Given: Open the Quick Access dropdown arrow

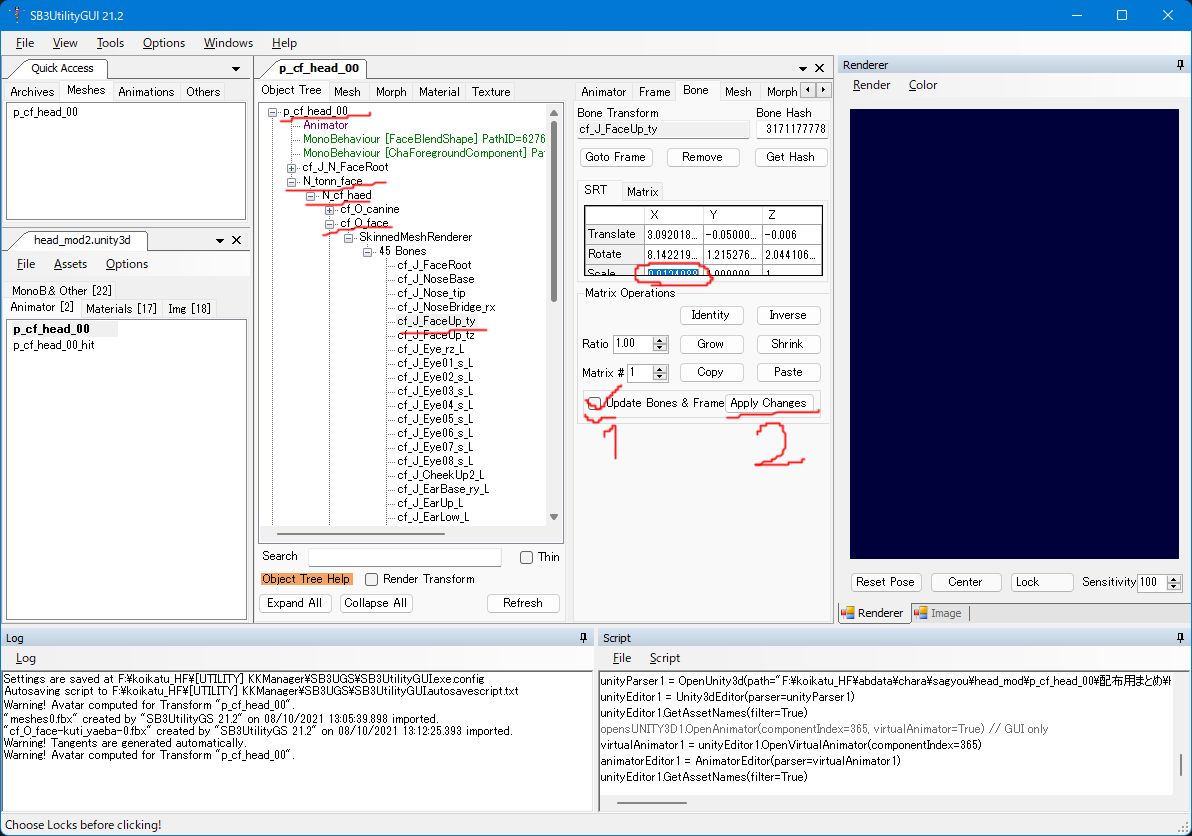Looking at the screenshot, I should click(x=236, y=68).
